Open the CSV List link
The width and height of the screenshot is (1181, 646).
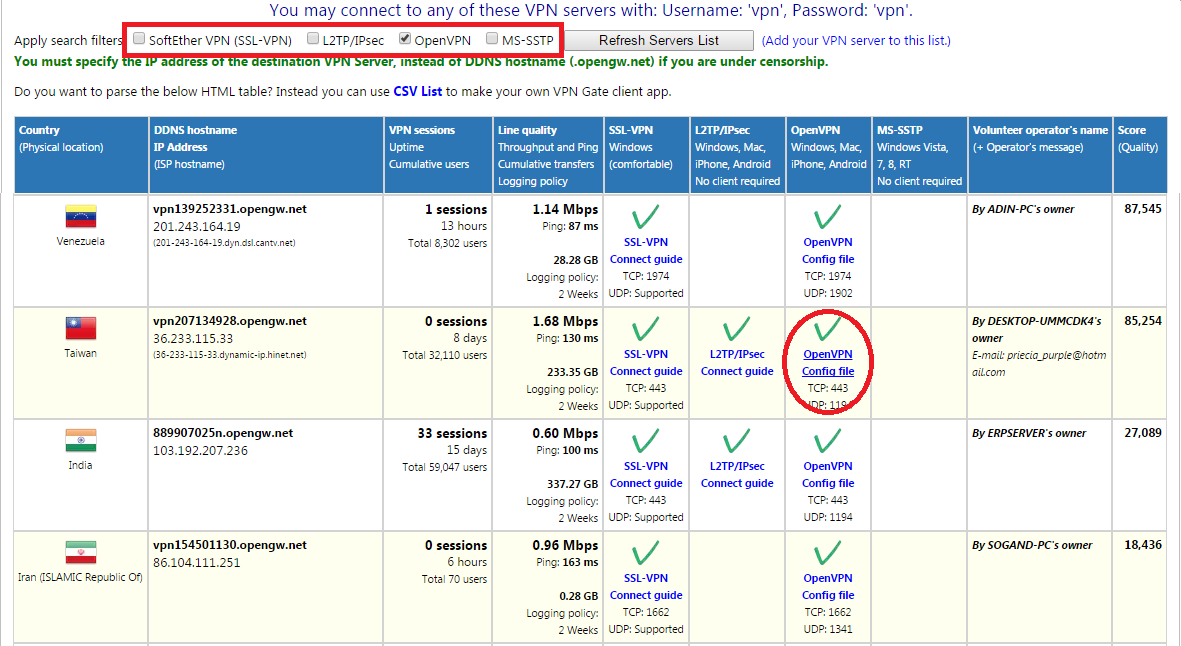[417, 91]
